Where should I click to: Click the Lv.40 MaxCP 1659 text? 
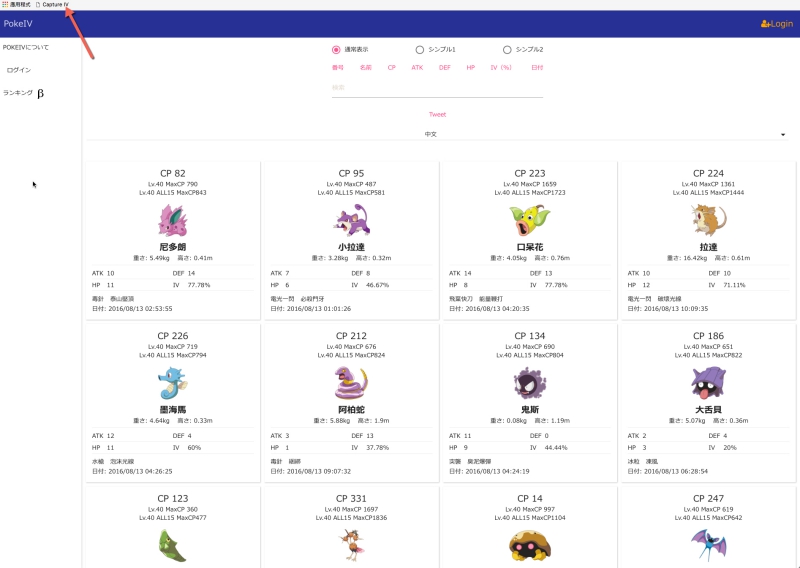click(x=530, y=184)
